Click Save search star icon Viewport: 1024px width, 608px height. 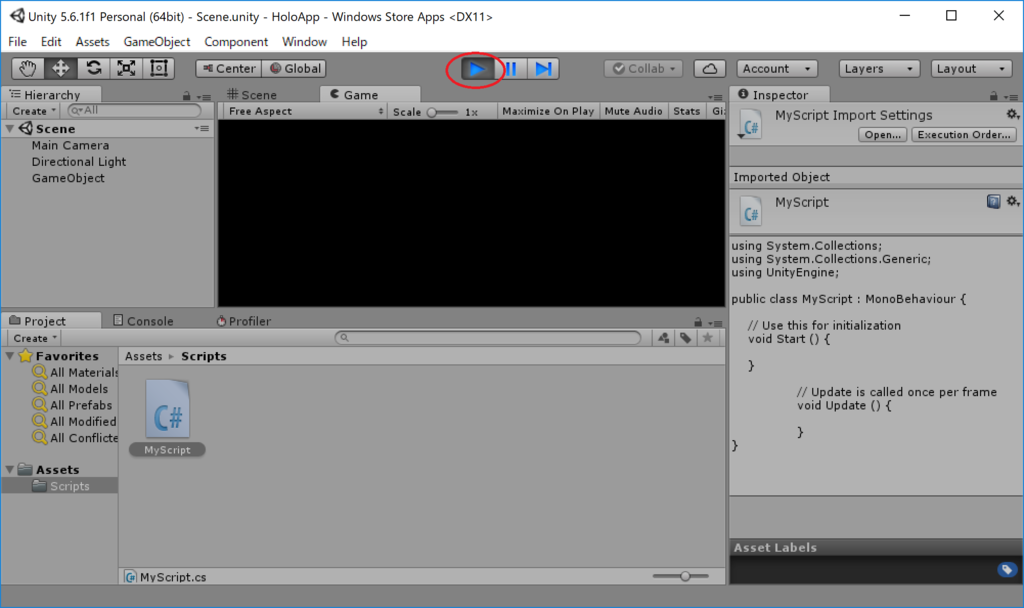[x=707, y=338]
